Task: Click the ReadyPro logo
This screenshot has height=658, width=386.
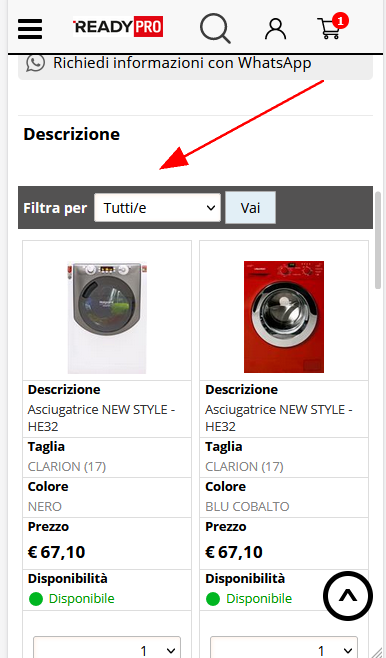Action: pyautogui.click(x=118, y=26)
